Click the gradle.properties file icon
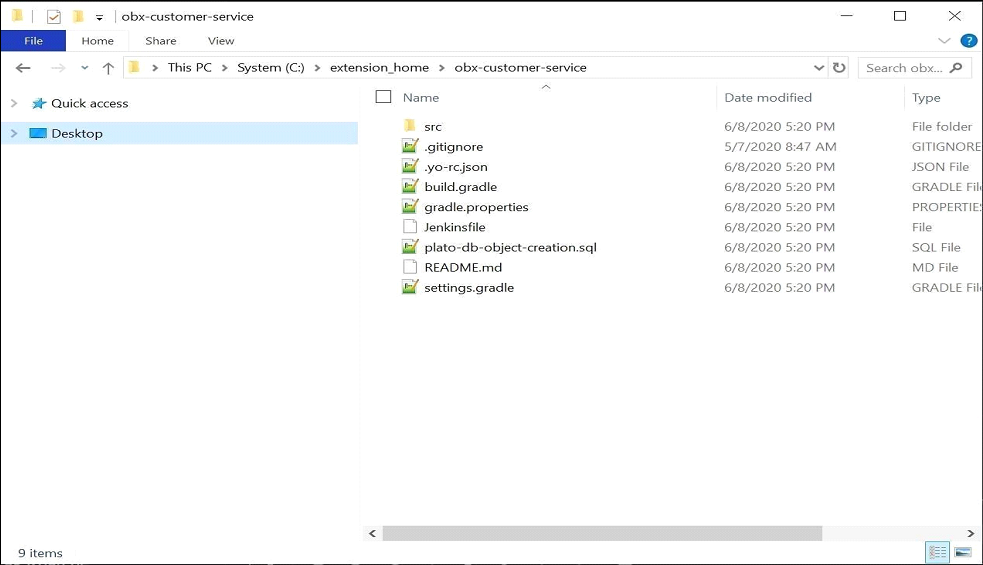The image size is (983, 565). click(410, 206)
